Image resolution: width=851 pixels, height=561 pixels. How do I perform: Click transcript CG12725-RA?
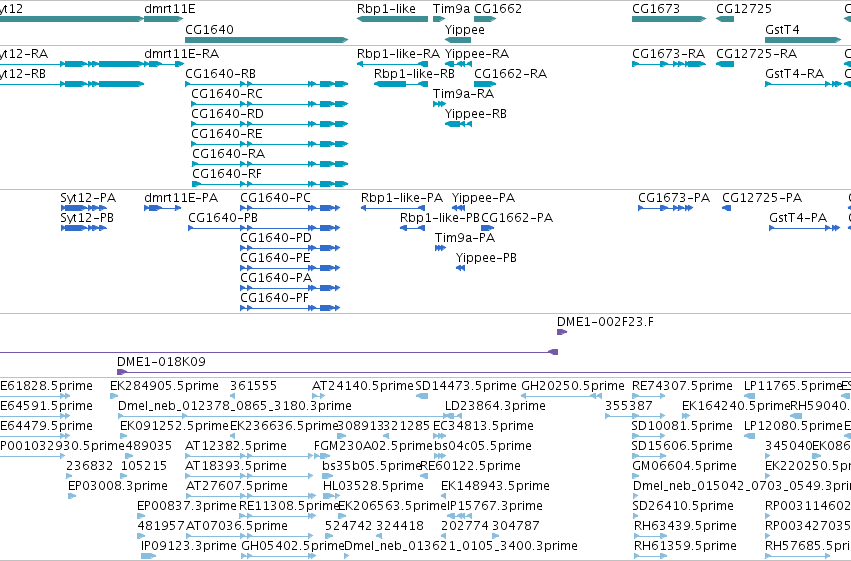click(x=756, y=54)
